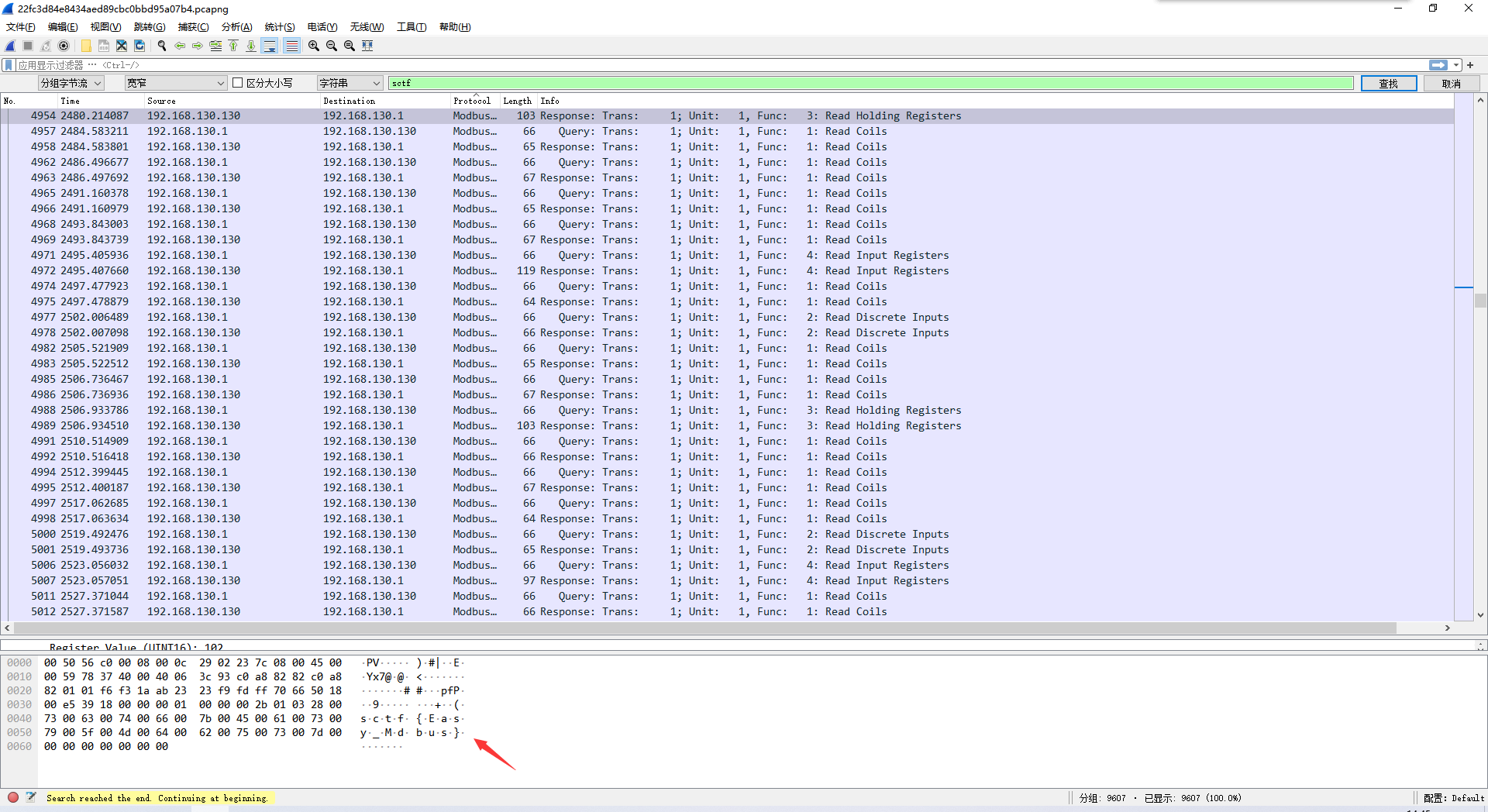Open the 捕获(C) menu
Viewport: 1488px width, 812px height.
[193, 27]
